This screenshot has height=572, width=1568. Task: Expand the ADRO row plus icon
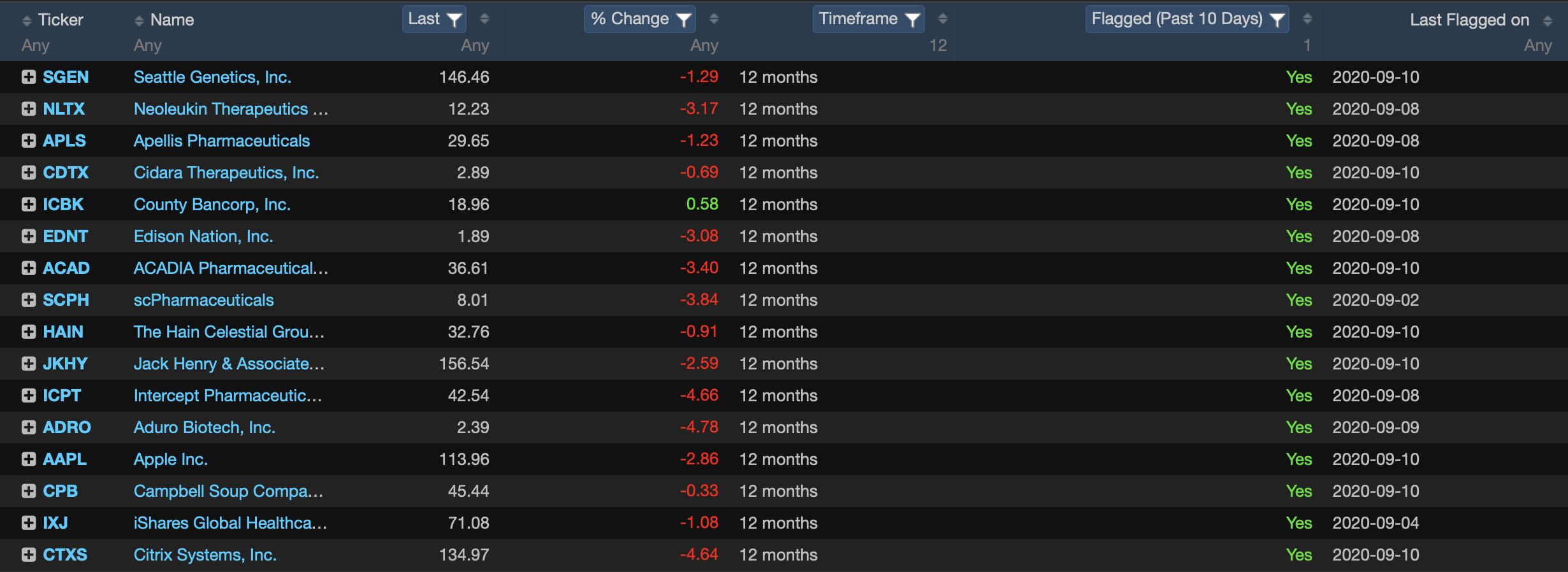coord(28,427)
